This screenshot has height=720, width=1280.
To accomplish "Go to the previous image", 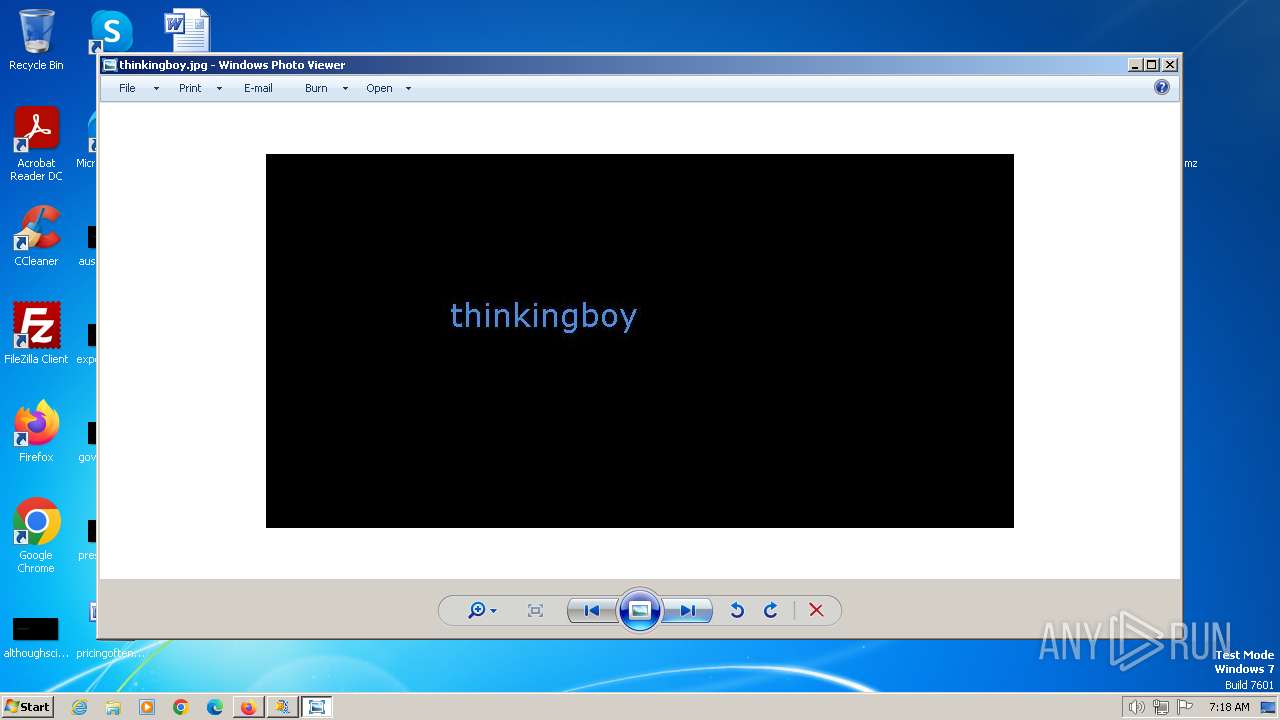I will 592,610.
